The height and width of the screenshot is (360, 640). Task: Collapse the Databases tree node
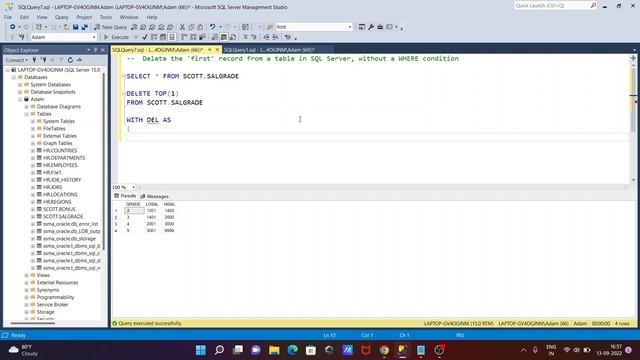(x=14, y=77)
